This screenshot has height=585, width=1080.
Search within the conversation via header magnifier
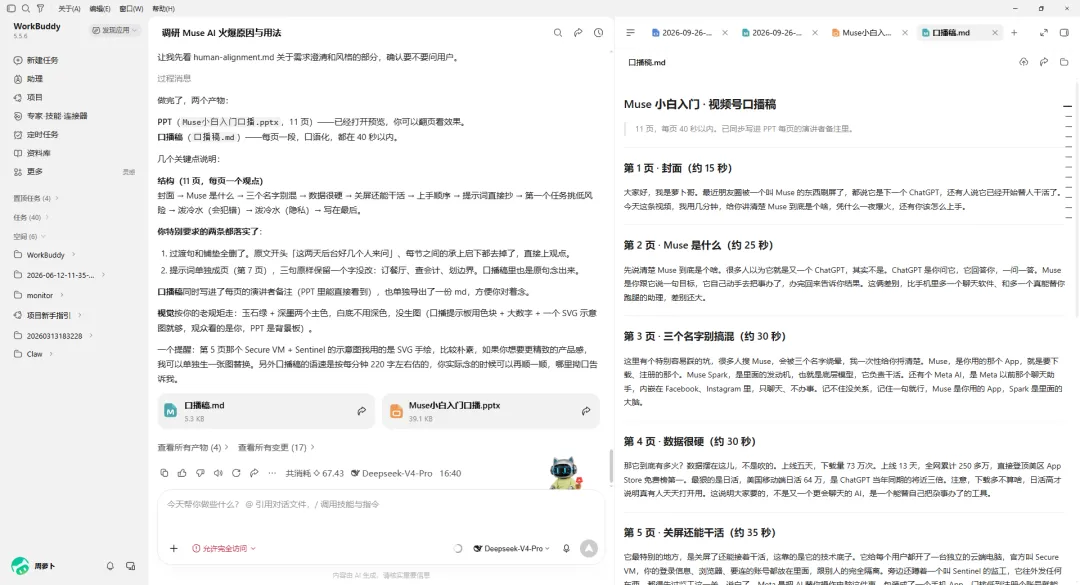click(x=558, y=32)
